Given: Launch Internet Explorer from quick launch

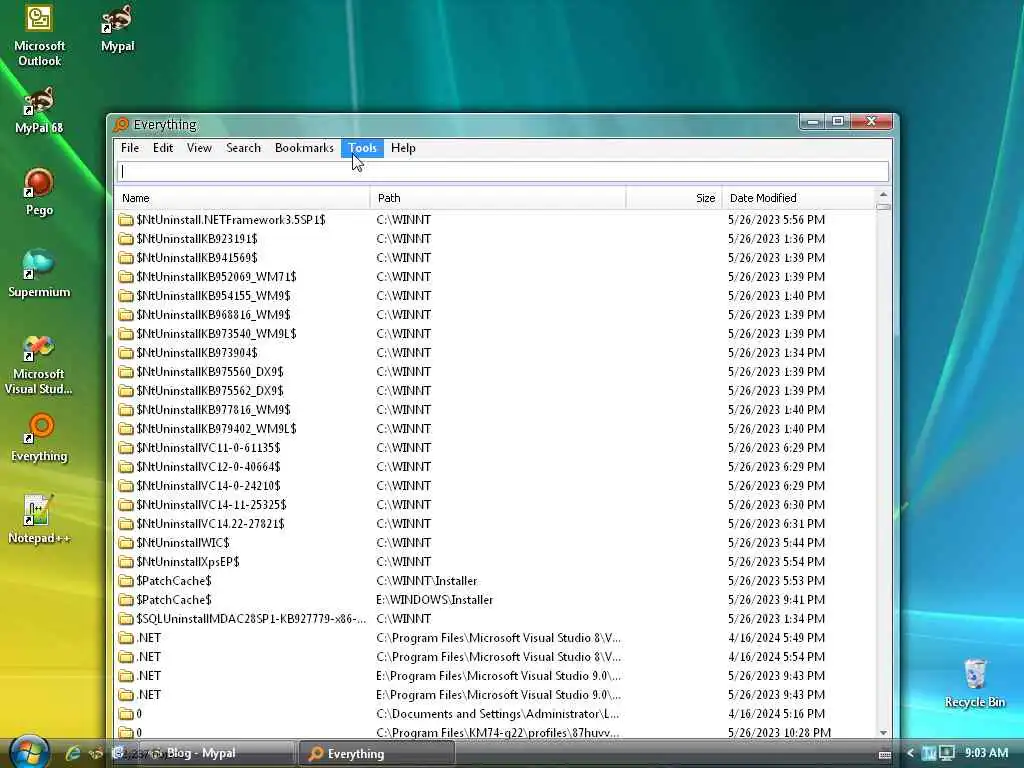Looking at the screenshot, I should coord(72,753).
